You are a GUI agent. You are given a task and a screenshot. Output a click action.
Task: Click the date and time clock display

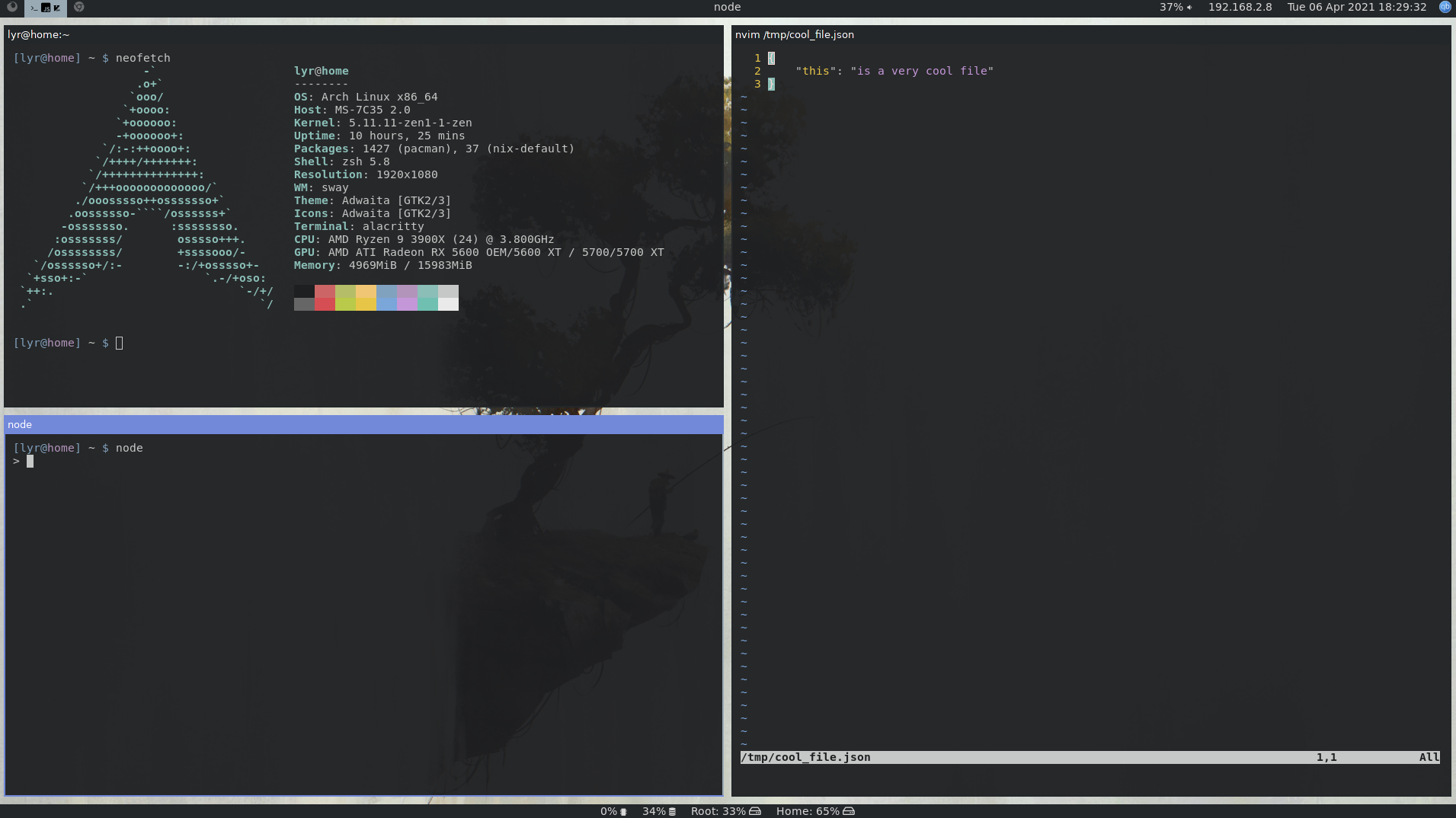click(x=1356, y=7)
